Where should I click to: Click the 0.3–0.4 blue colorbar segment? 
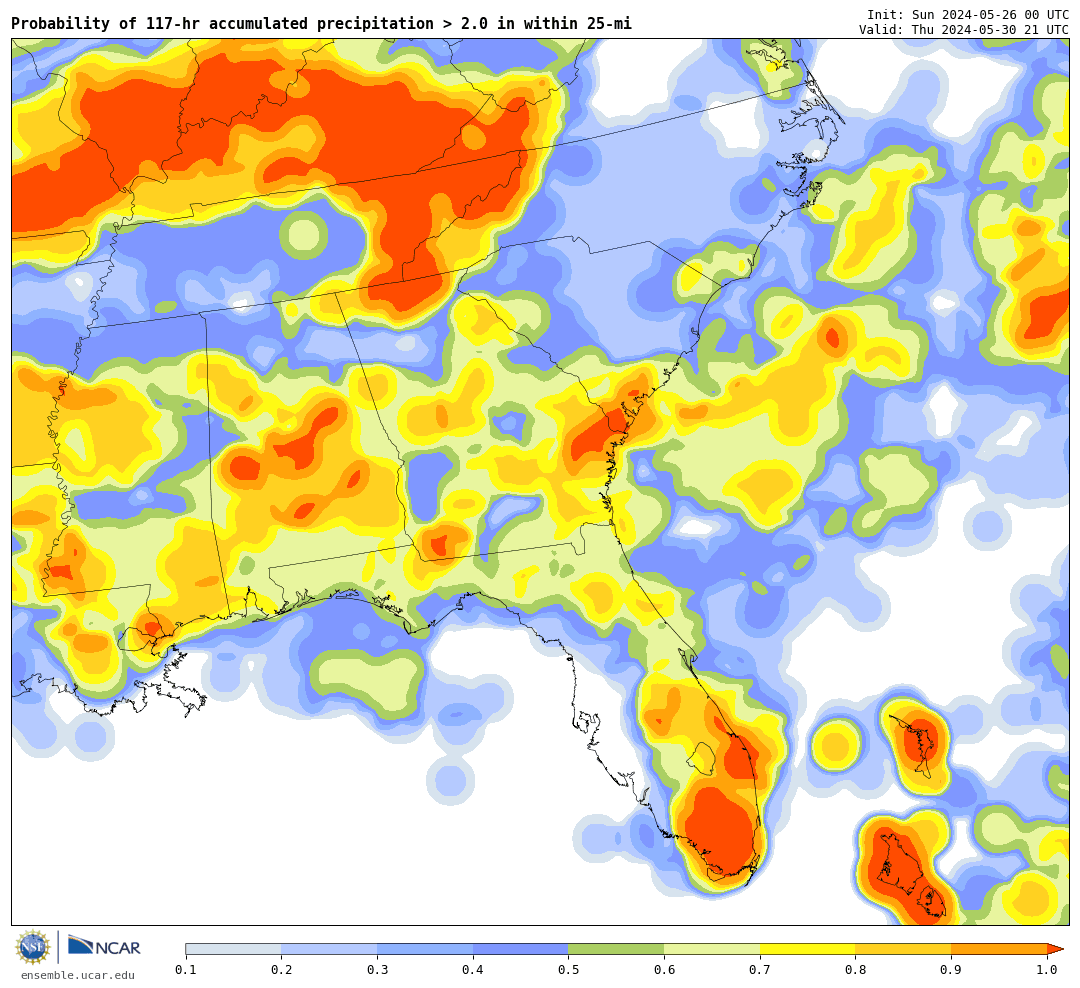(425, 949)
